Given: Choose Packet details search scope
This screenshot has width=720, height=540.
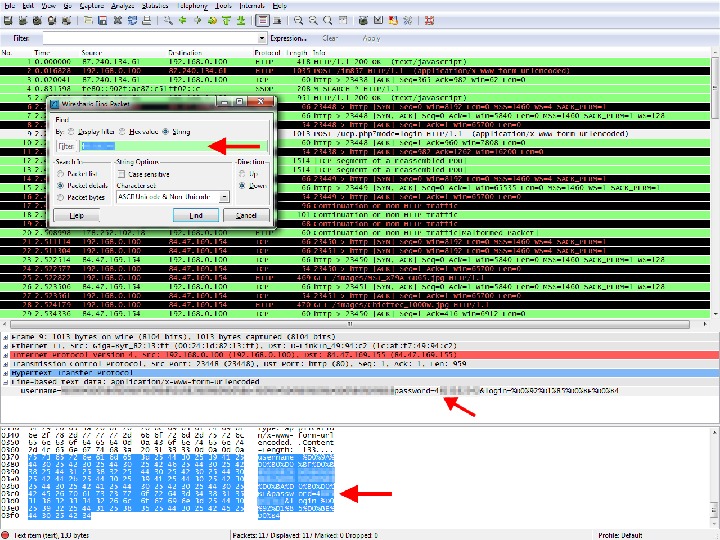Looking at the screenshot, I should [x=60, y=186].
